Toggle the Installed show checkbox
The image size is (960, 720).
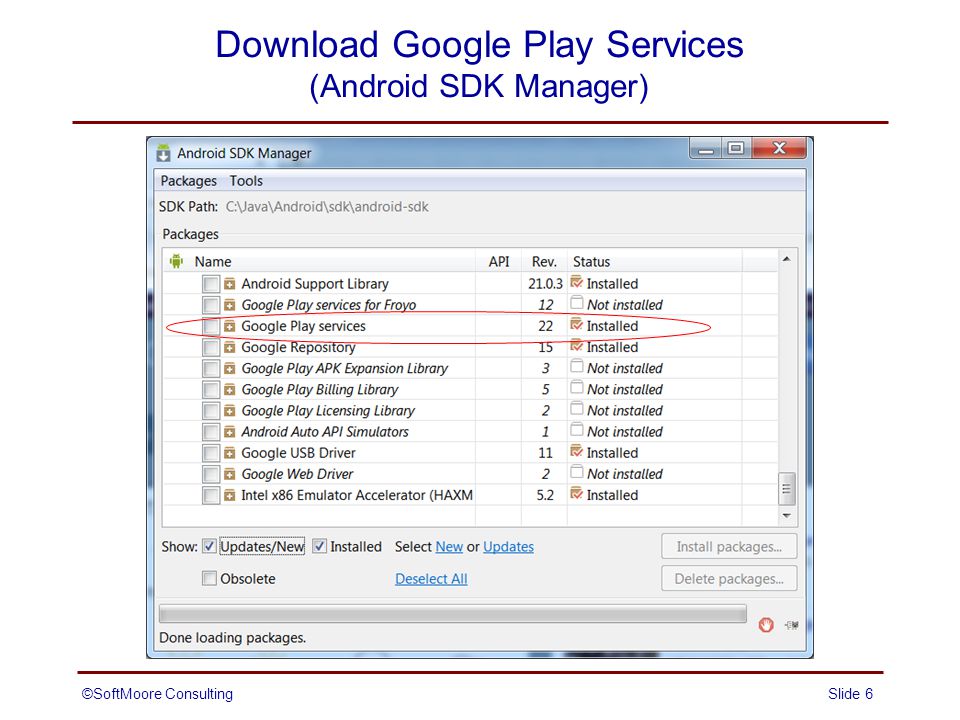point(320,546)
